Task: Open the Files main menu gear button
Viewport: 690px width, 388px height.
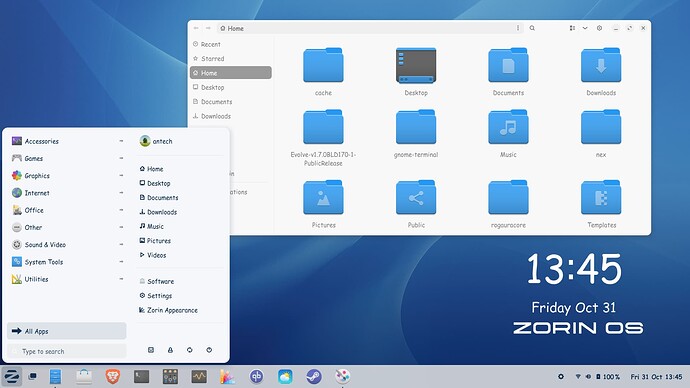Action: click(x=599, y=28)
